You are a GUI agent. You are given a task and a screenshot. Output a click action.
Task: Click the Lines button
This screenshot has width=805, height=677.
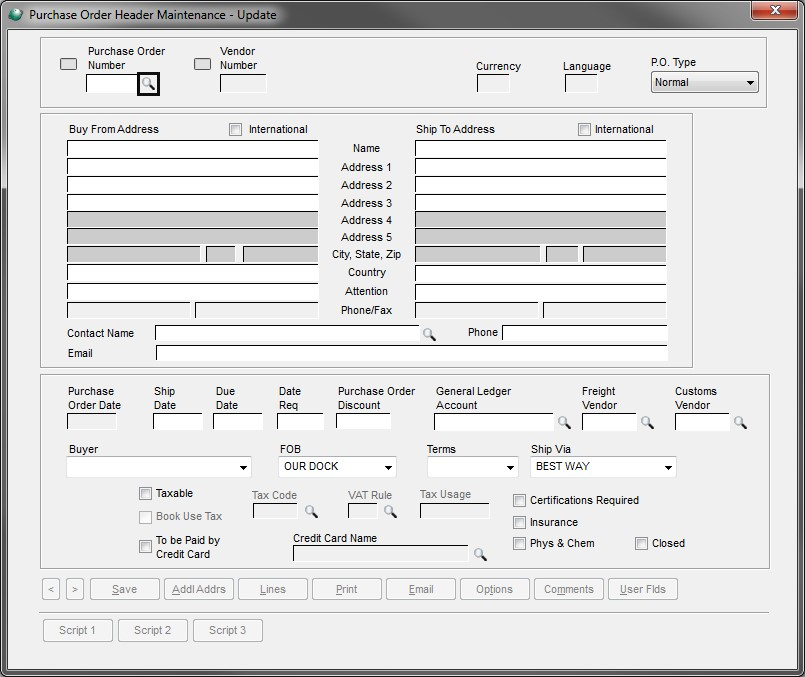[272, 589]
